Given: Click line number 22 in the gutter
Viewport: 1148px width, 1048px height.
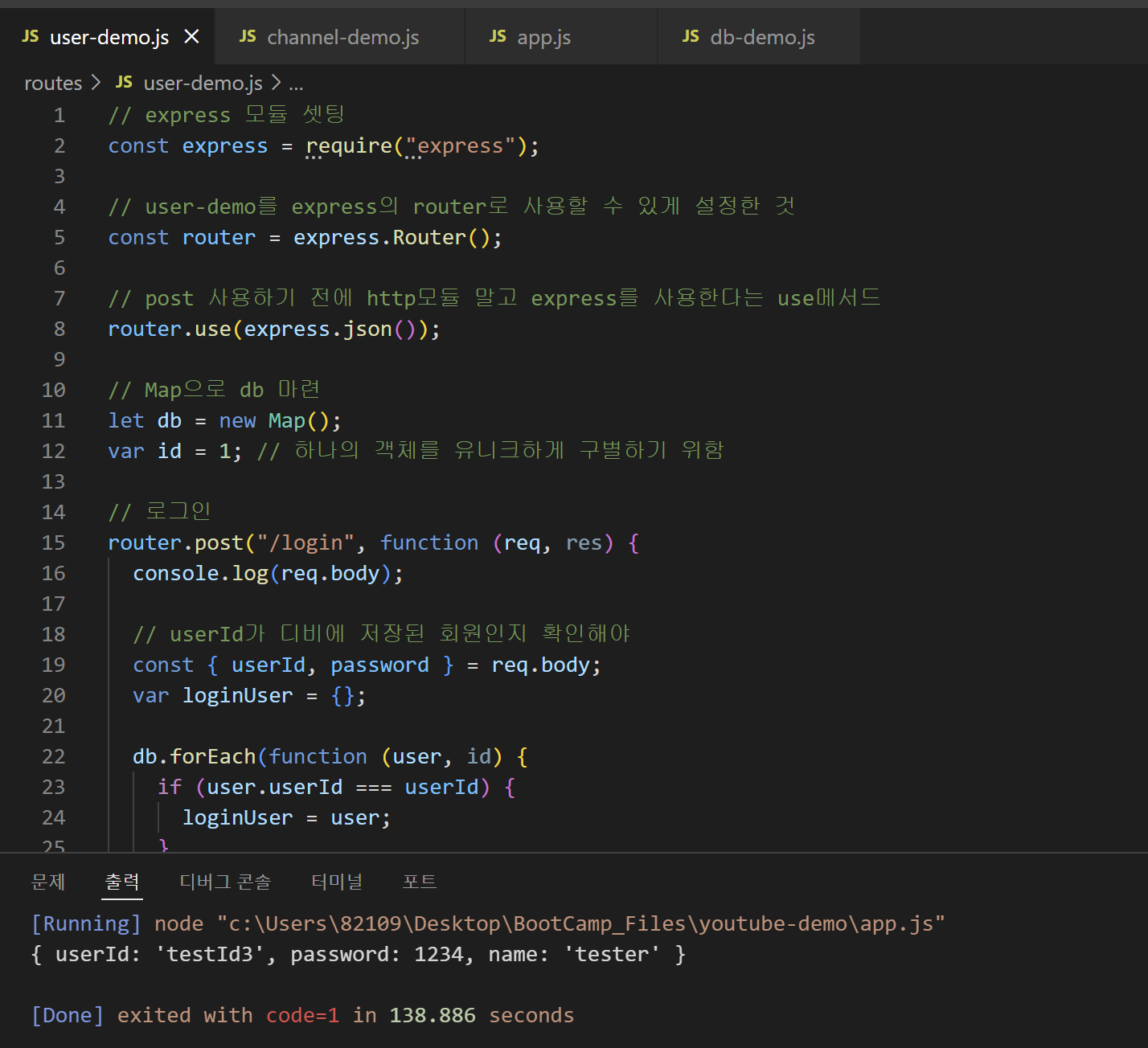Looking at the screenshot, I should coord(53,756).
